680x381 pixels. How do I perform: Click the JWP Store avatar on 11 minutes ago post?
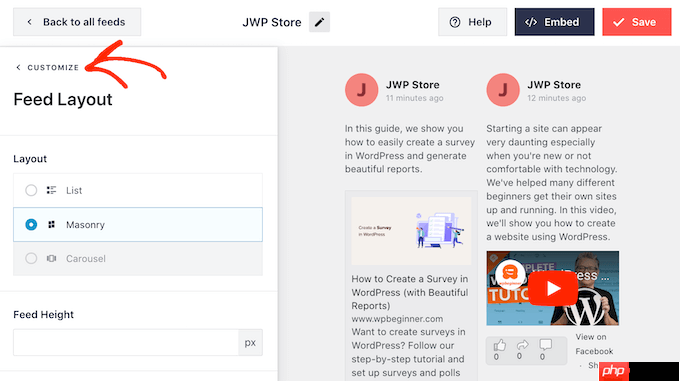pyautogui.click(x=361, y=90)
